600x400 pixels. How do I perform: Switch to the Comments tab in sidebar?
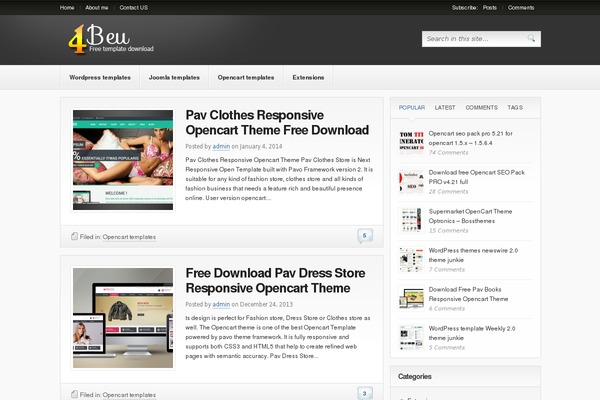tap(481, 108)
